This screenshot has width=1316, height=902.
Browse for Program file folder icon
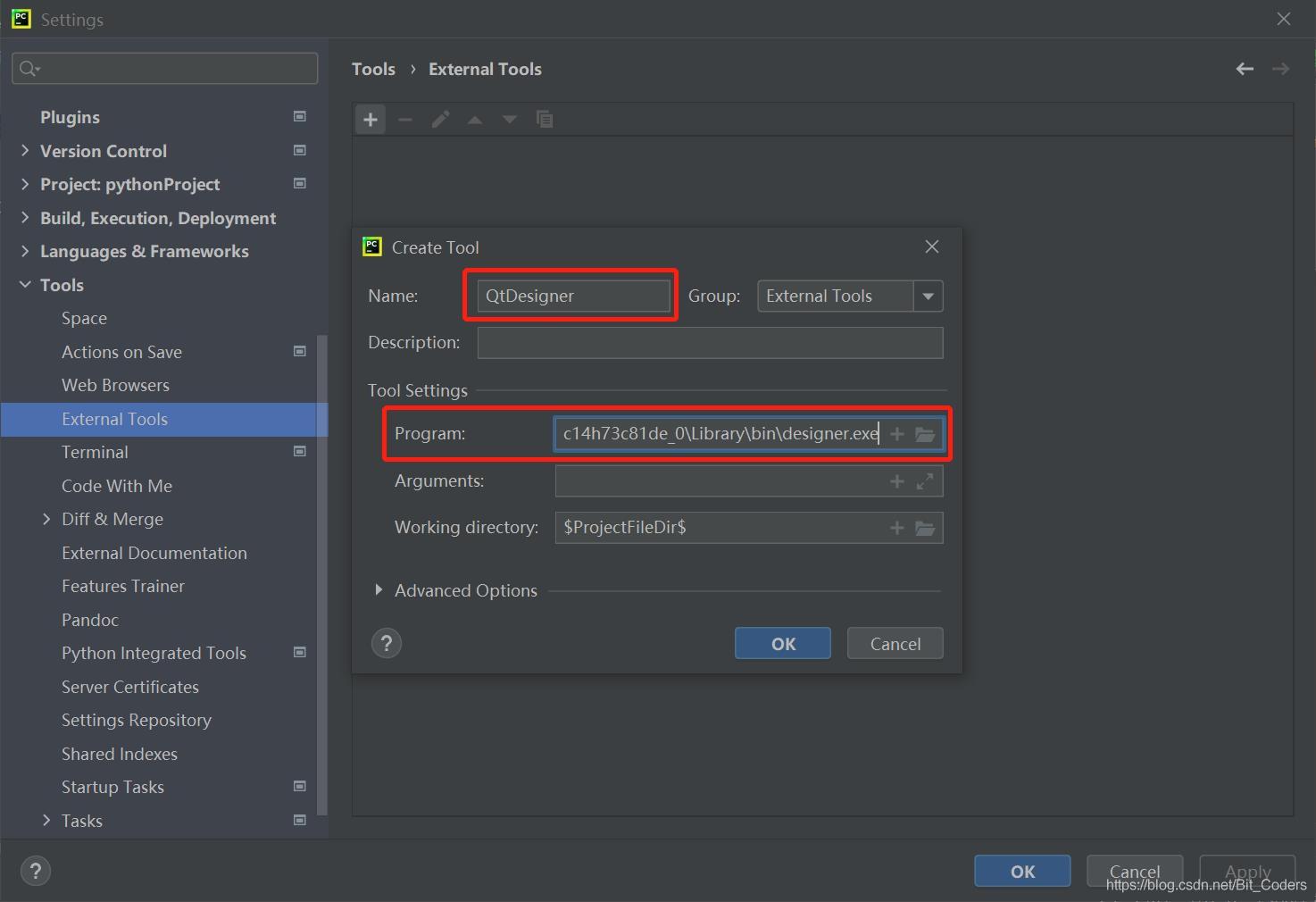[x=925, y=434]
